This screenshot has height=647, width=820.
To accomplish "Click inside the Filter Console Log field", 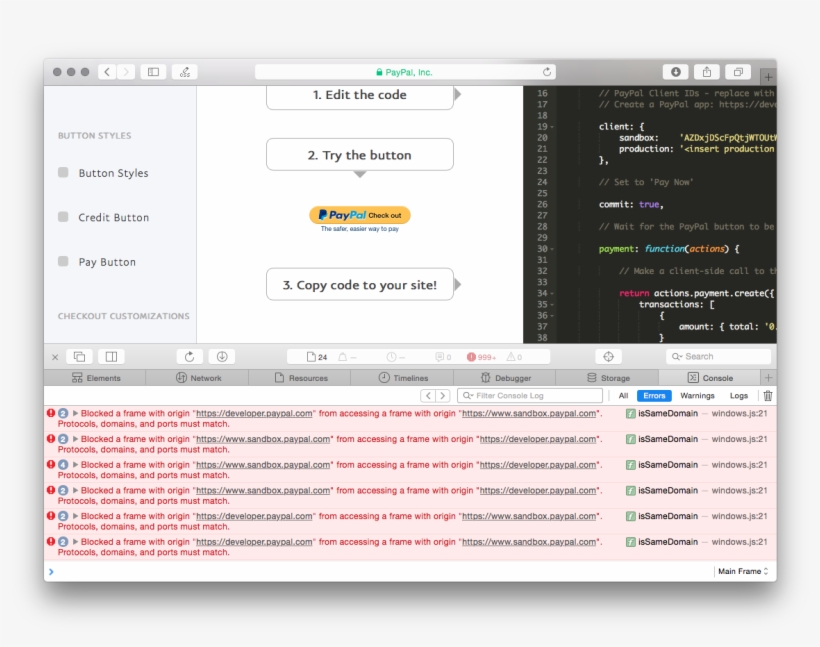I will tap(530, 396).
